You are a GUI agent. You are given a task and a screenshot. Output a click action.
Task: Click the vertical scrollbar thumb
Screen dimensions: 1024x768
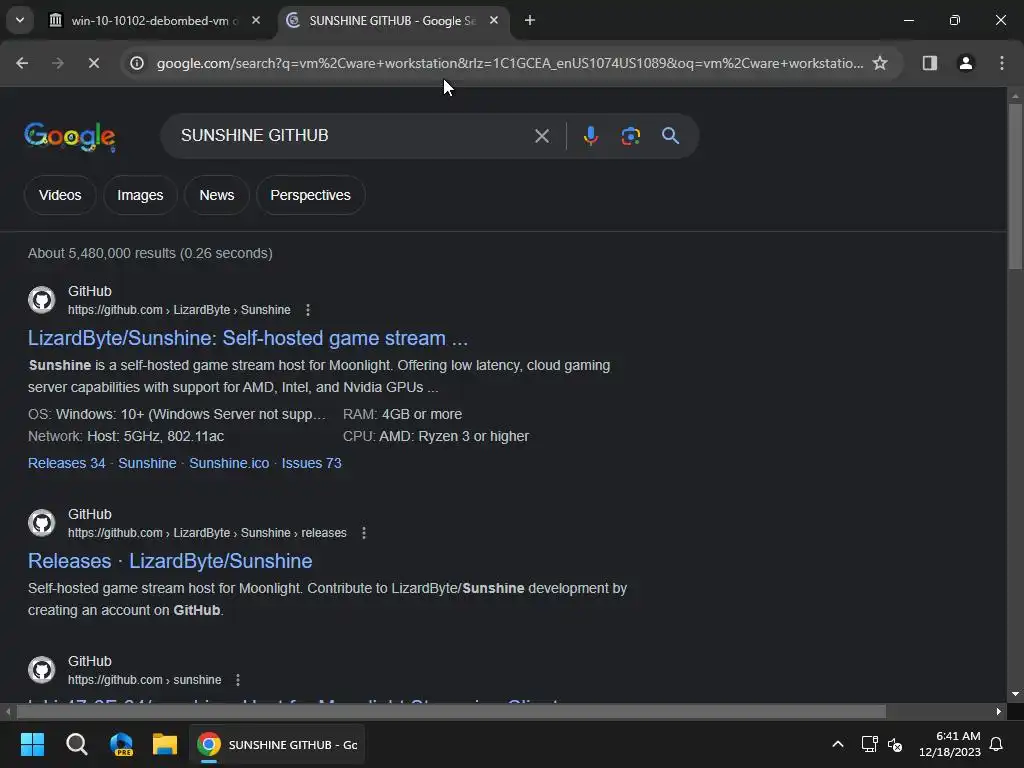coord(1015,186)
